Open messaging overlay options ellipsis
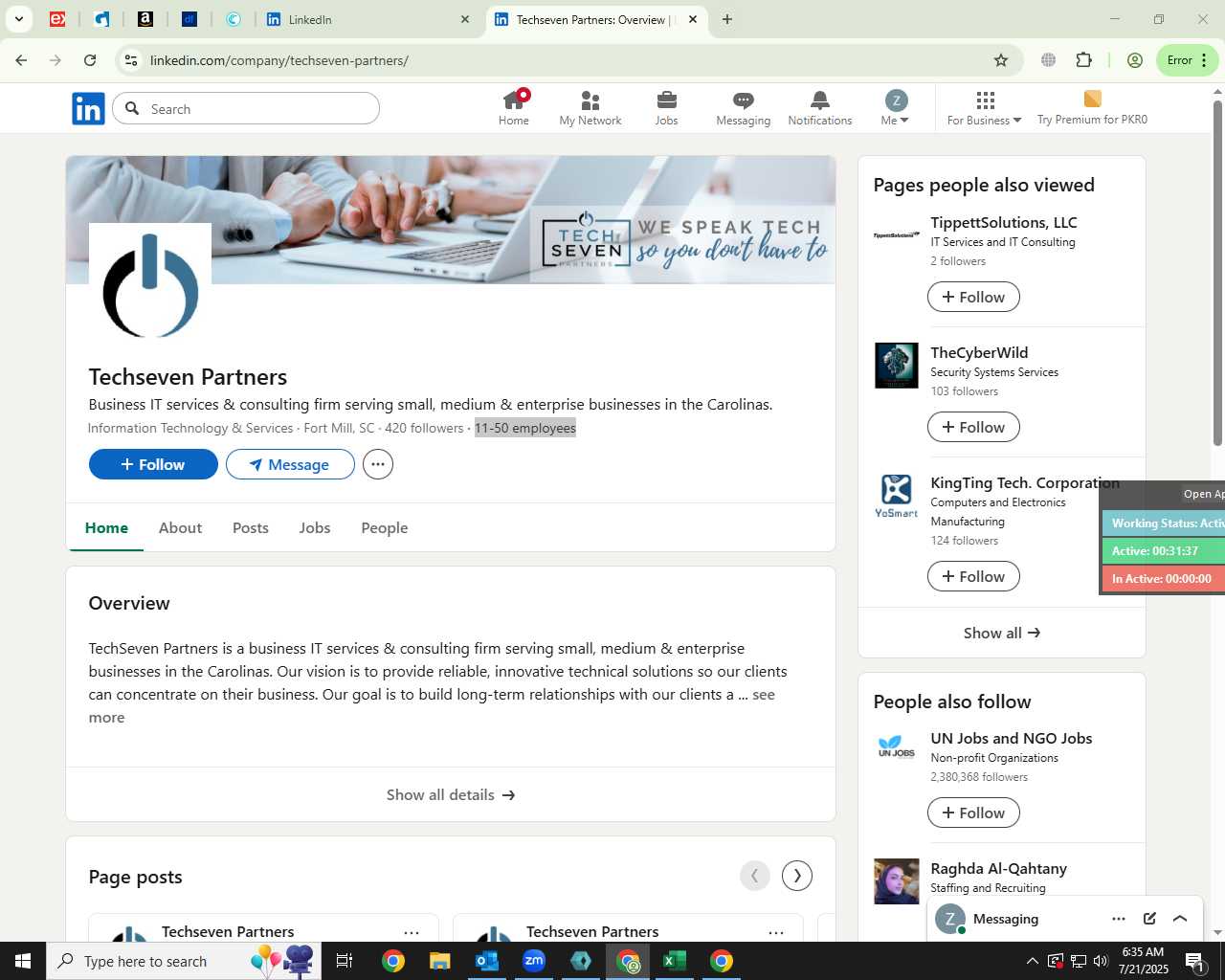Image resolution: width=1225 pixels, height=980 pixels. click(x=1119, y=919)
